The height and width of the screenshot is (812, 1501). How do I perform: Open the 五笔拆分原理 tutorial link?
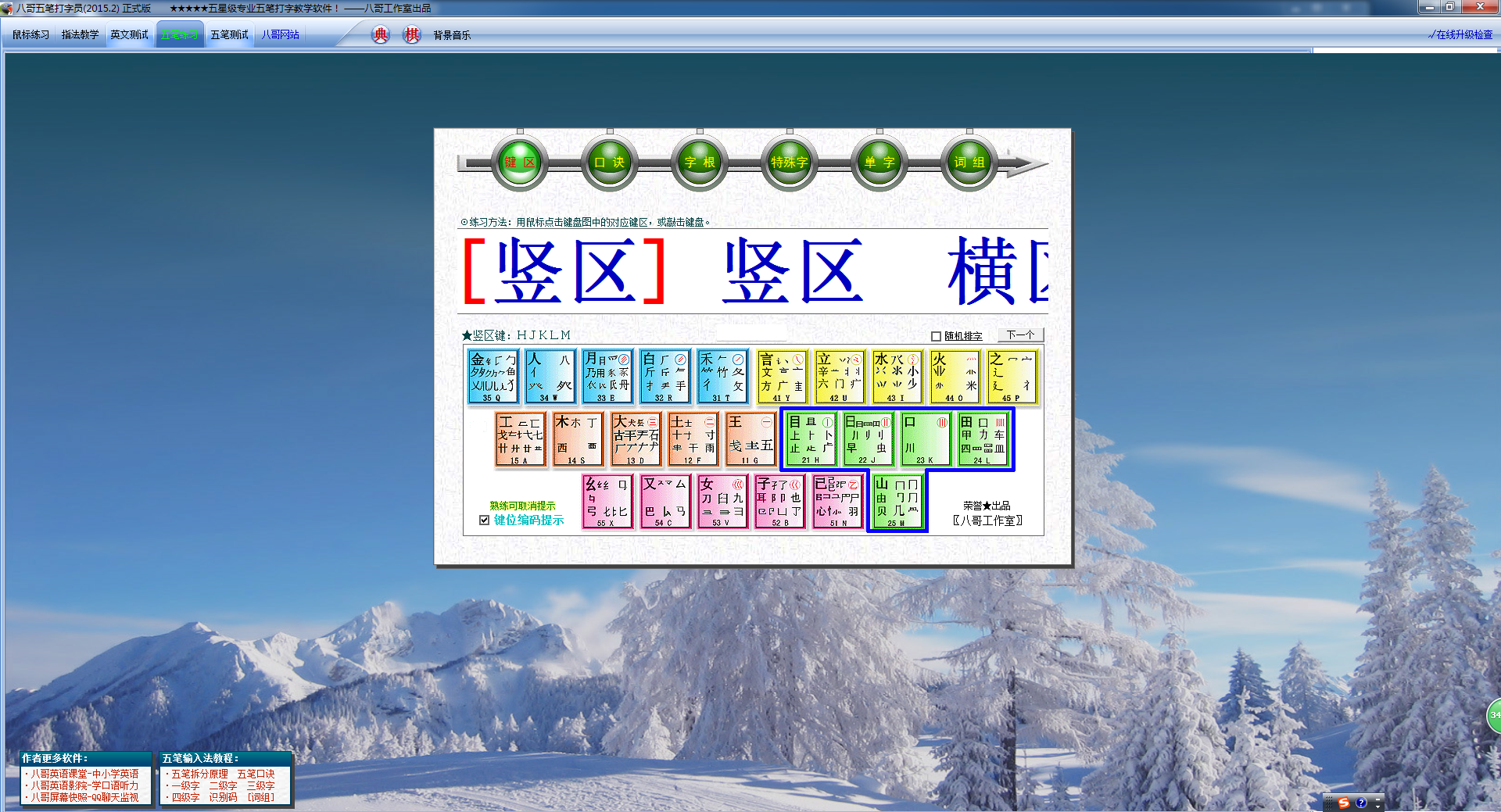click(199, 774)
